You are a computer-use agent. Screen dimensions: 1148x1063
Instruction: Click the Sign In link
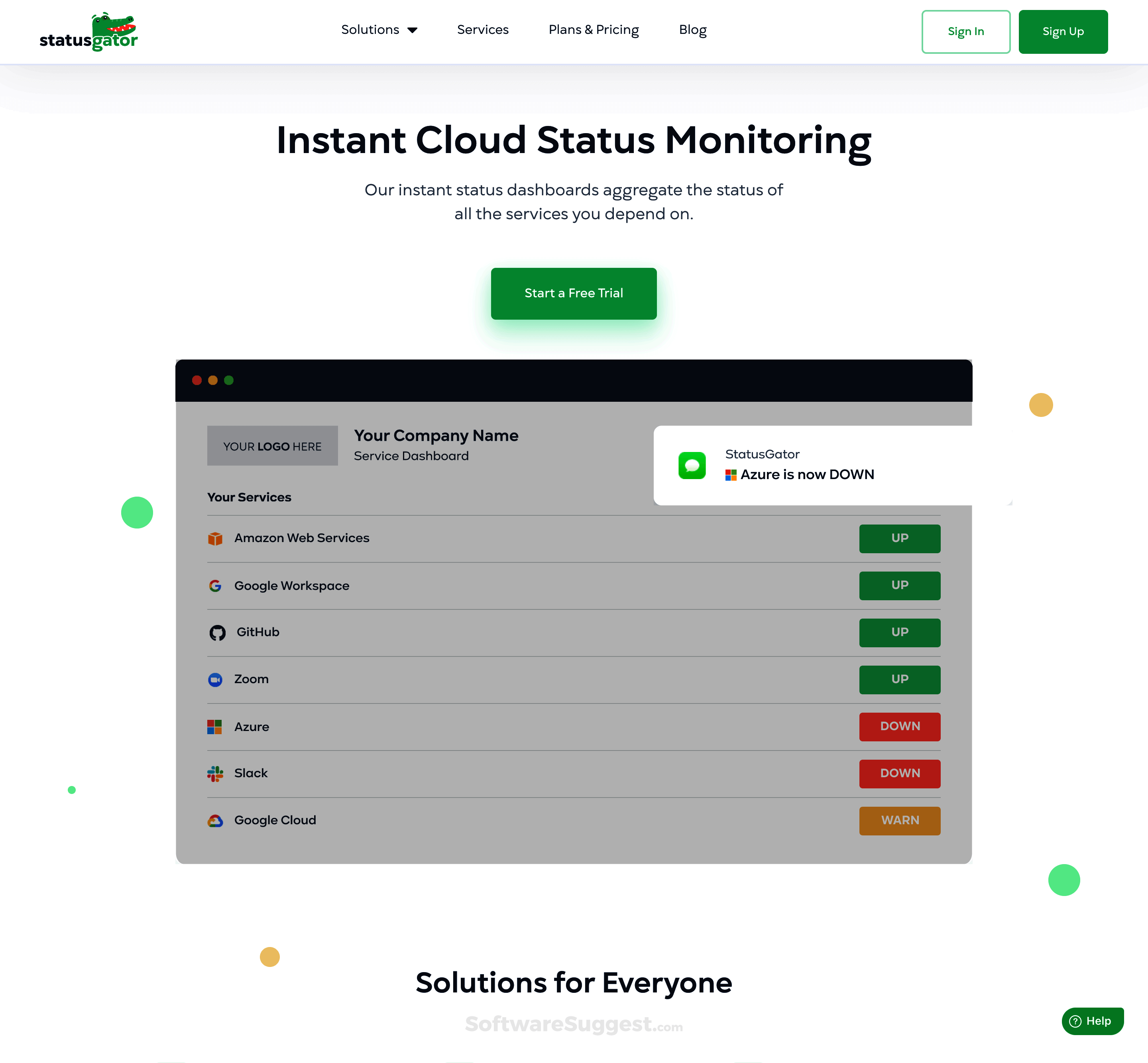(966, 31)
